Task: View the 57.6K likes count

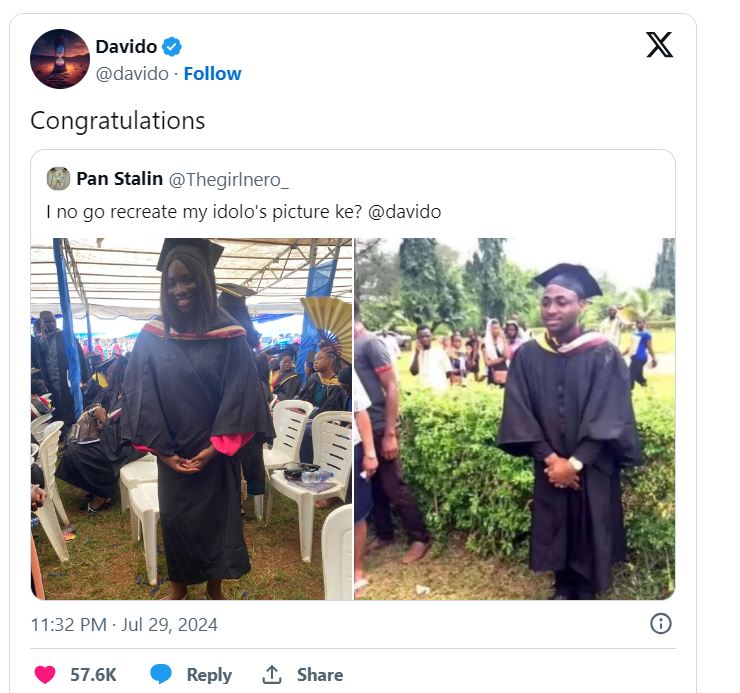Action: pyautogui.click(x=93, y=675)
